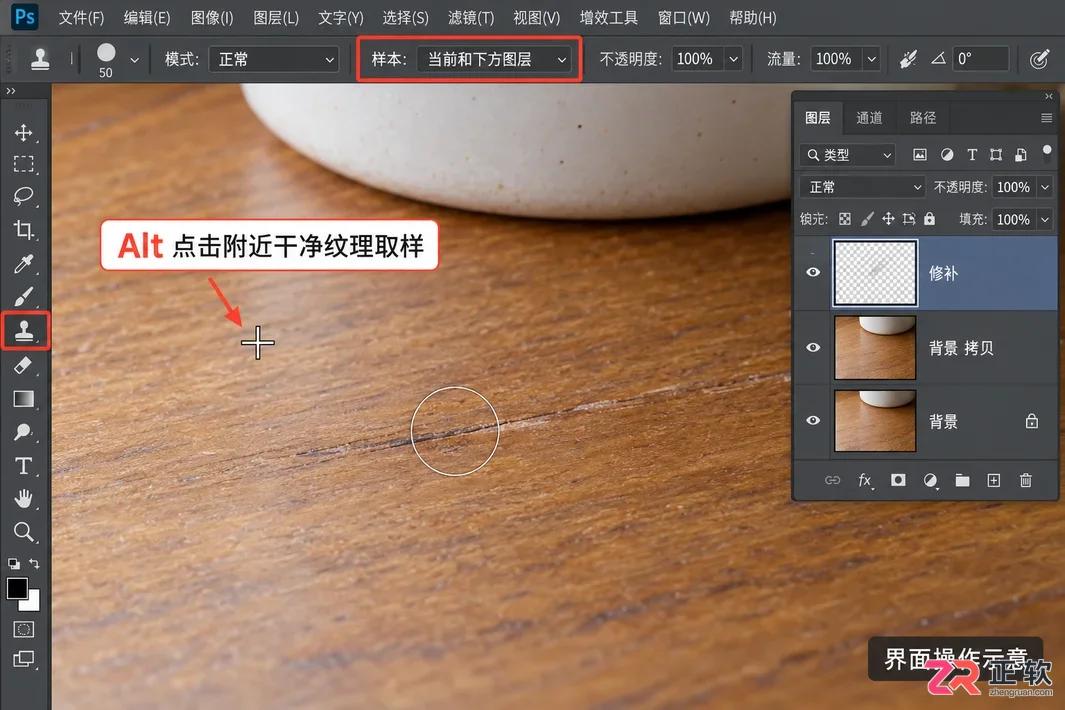
Task: Open the 图像(I) menu
Action: point(211,18)
